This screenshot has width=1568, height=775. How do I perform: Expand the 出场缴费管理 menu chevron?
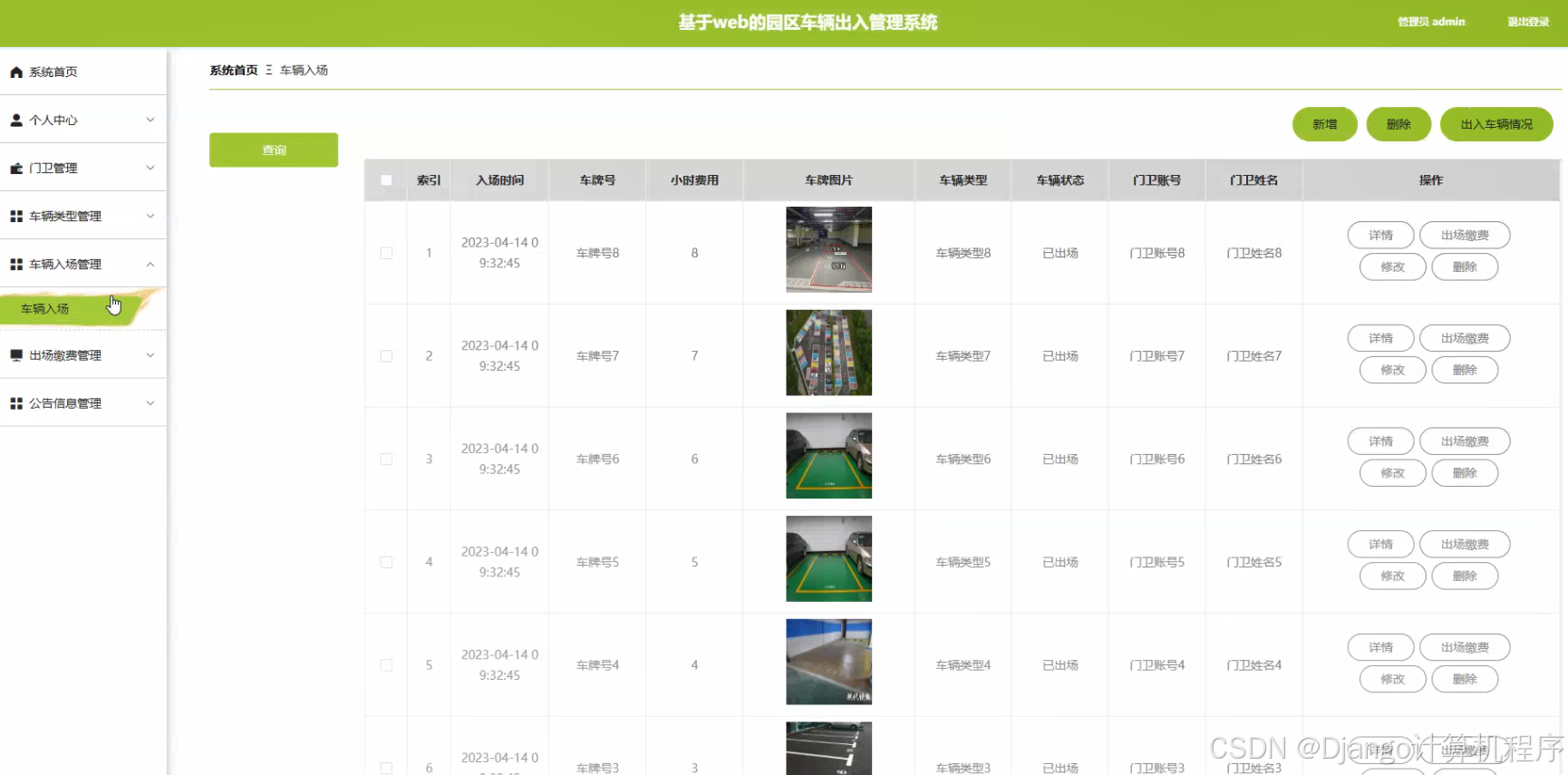click(150, 355)
